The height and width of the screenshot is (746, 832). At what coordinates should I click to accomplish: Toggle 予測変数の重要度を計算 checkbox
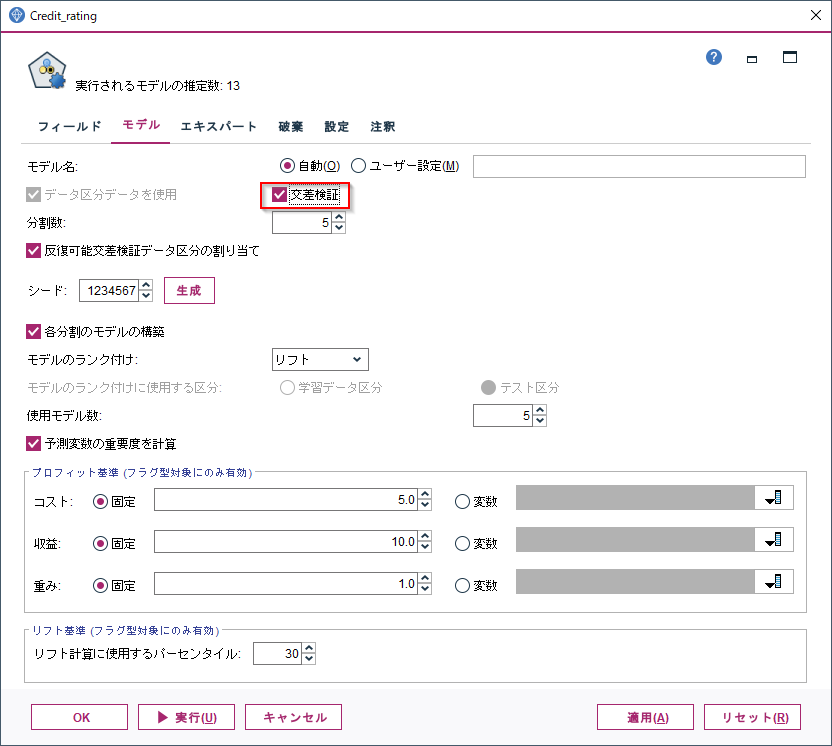click(x=33, y=444)
